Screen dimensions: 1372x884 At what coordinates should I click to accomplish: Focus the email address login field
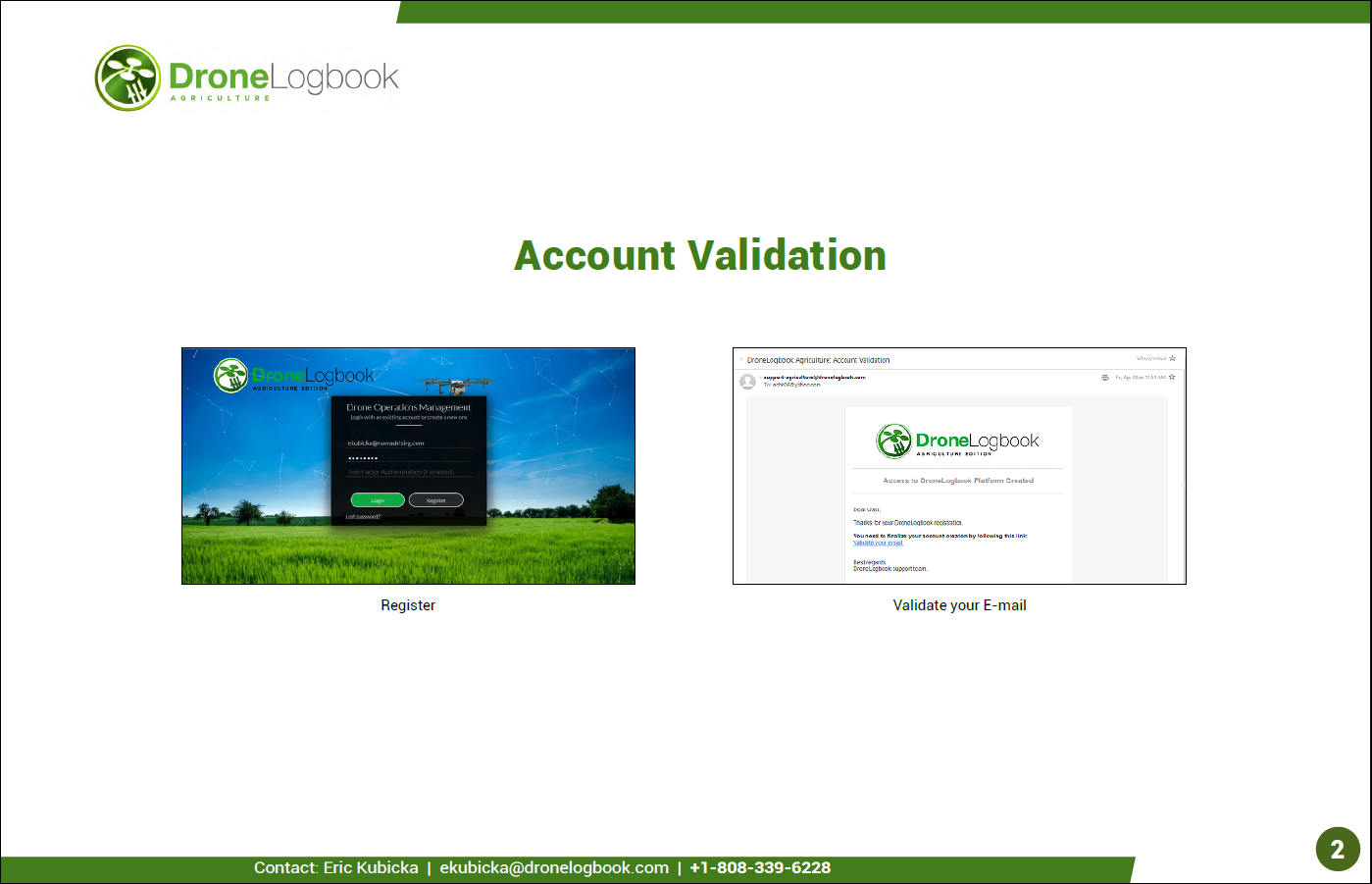[x=409, y=443]
